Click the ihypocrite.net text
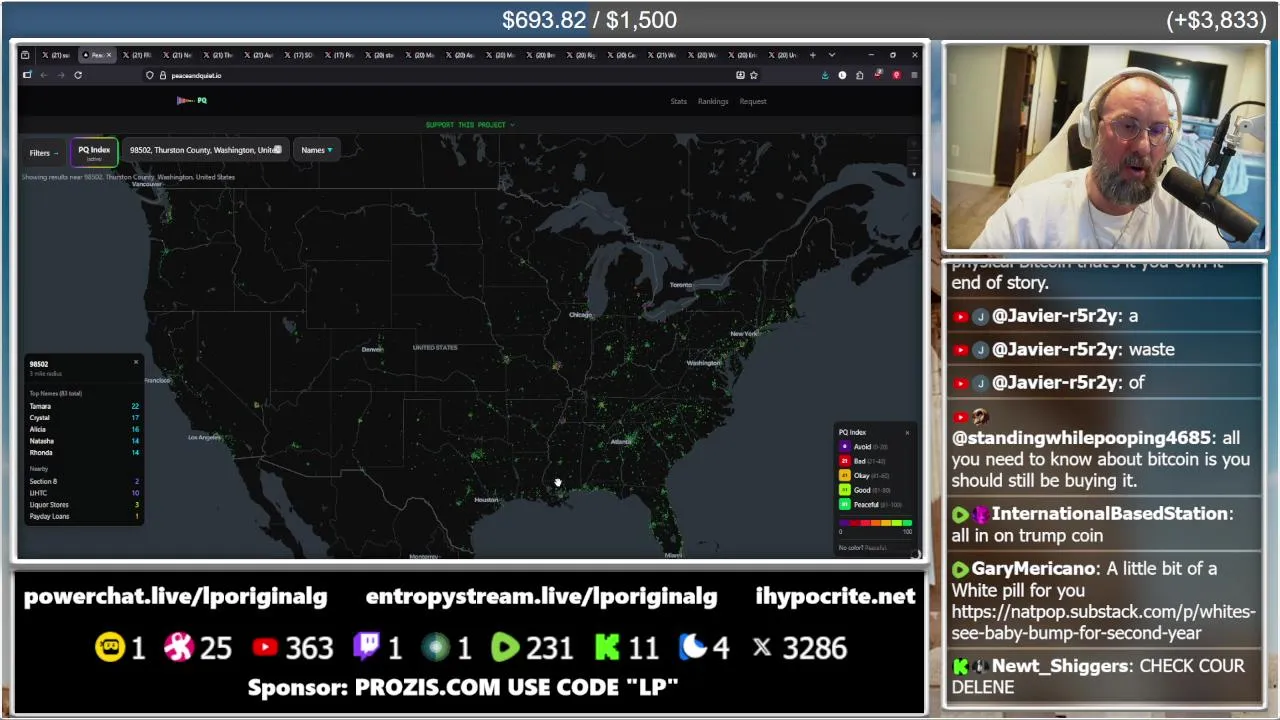Viewport: 1280px width, 720px height. pos(835,596)
